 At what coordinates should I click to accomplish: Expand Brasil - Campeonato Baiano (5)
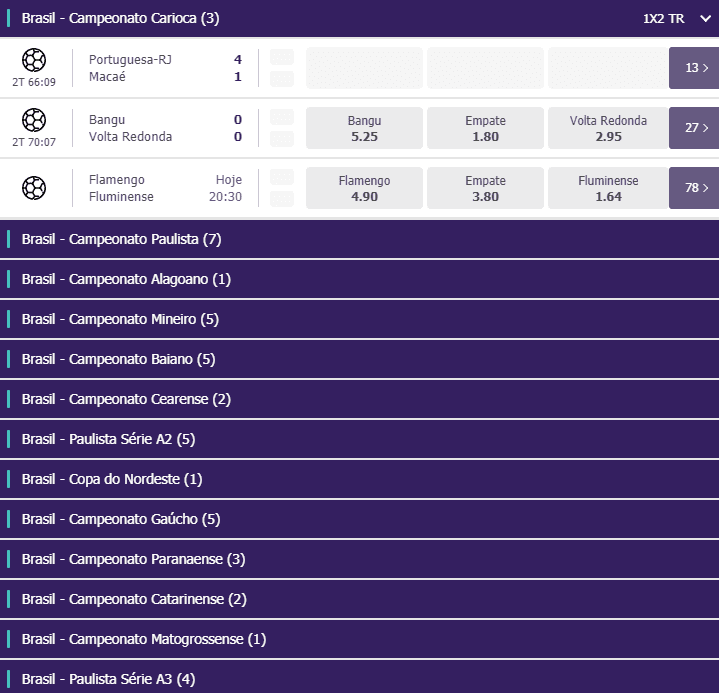coord(360,359)
